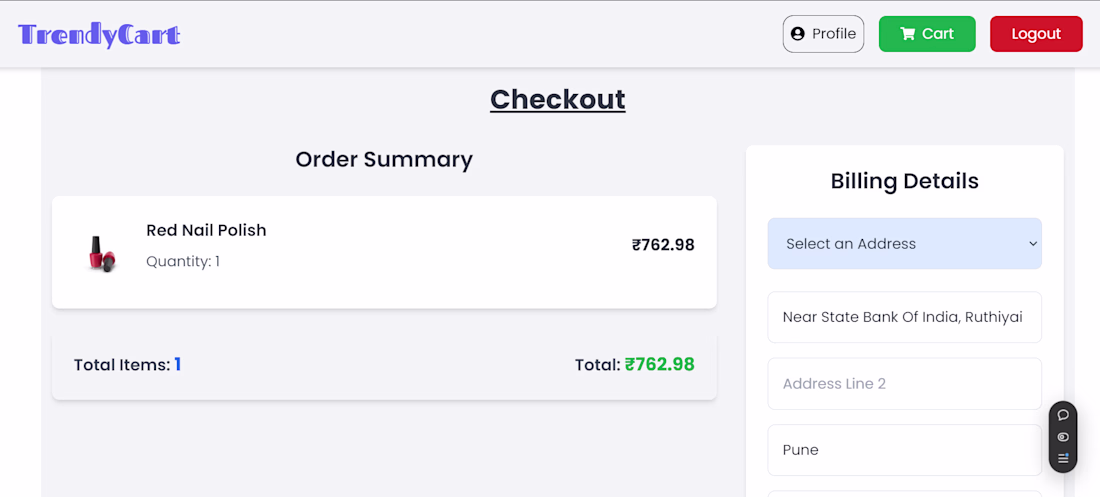Image resolution: width=1100 pixels, height=497 pixels.
Task: Click the address dropdown chevron arrow
Action: pyautogui.click(x=1033, y=244)
